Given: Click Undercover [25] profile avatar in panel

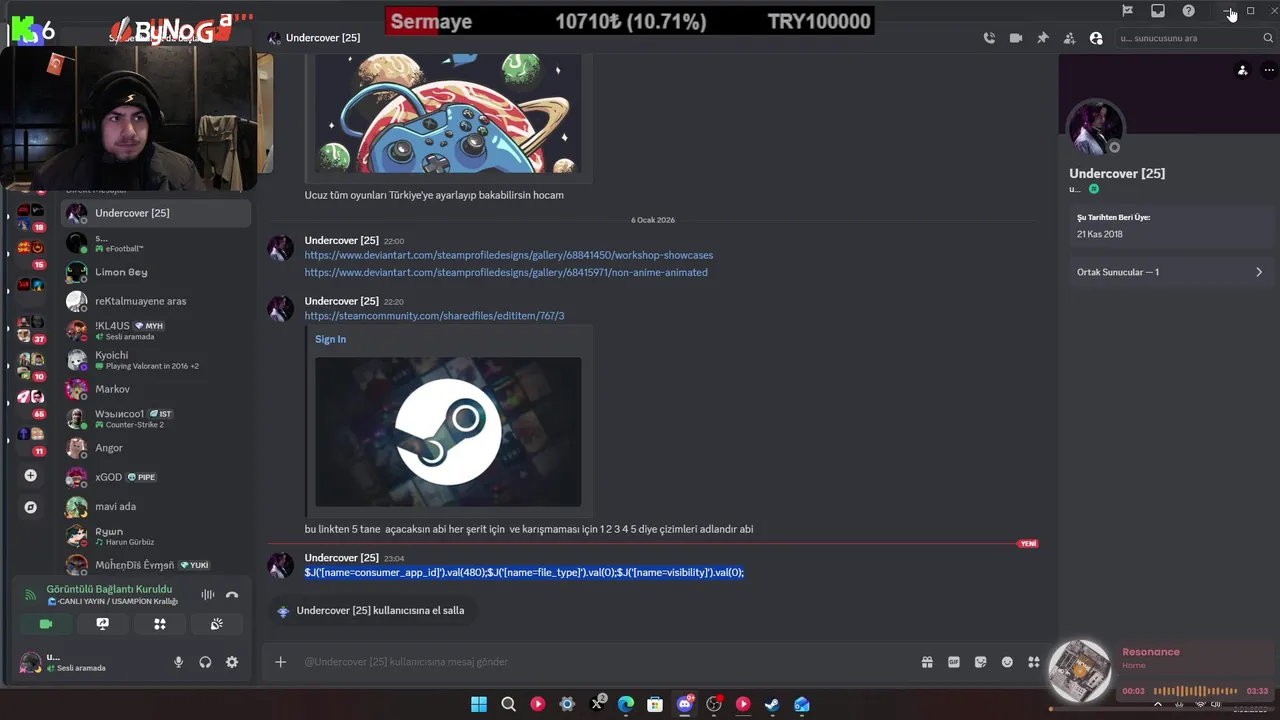Looking at the screenshot, I should point(1095,127).
